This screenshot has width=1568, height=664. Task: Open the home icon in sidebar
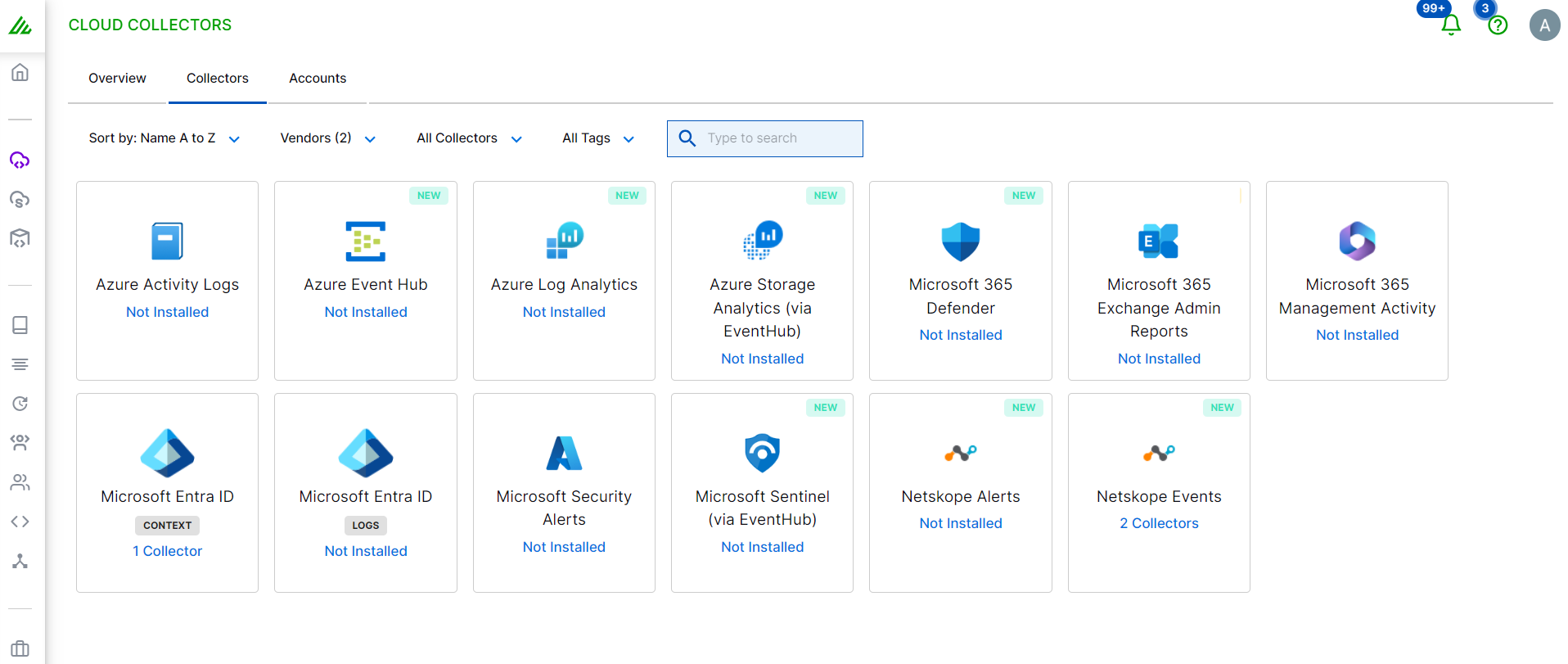tap(20, 73)
